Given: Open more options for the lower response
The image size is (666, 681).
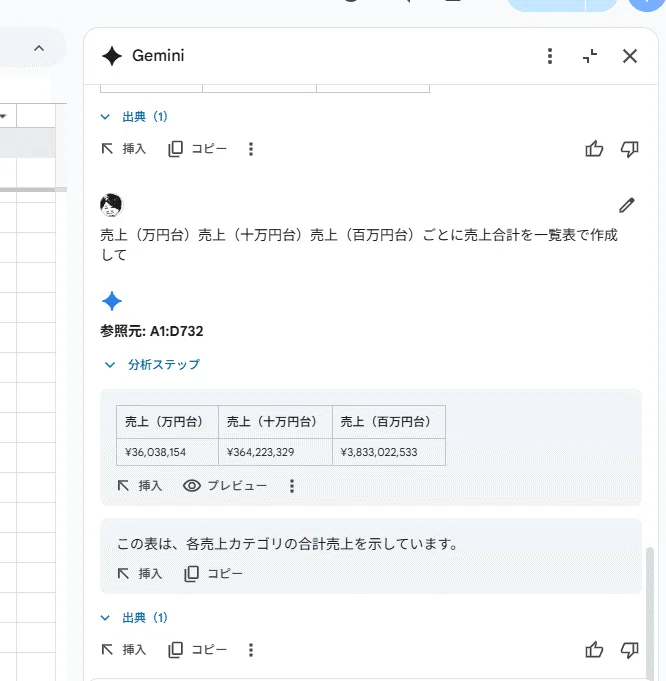Looking at the screenshot, I should coord(251,650).
